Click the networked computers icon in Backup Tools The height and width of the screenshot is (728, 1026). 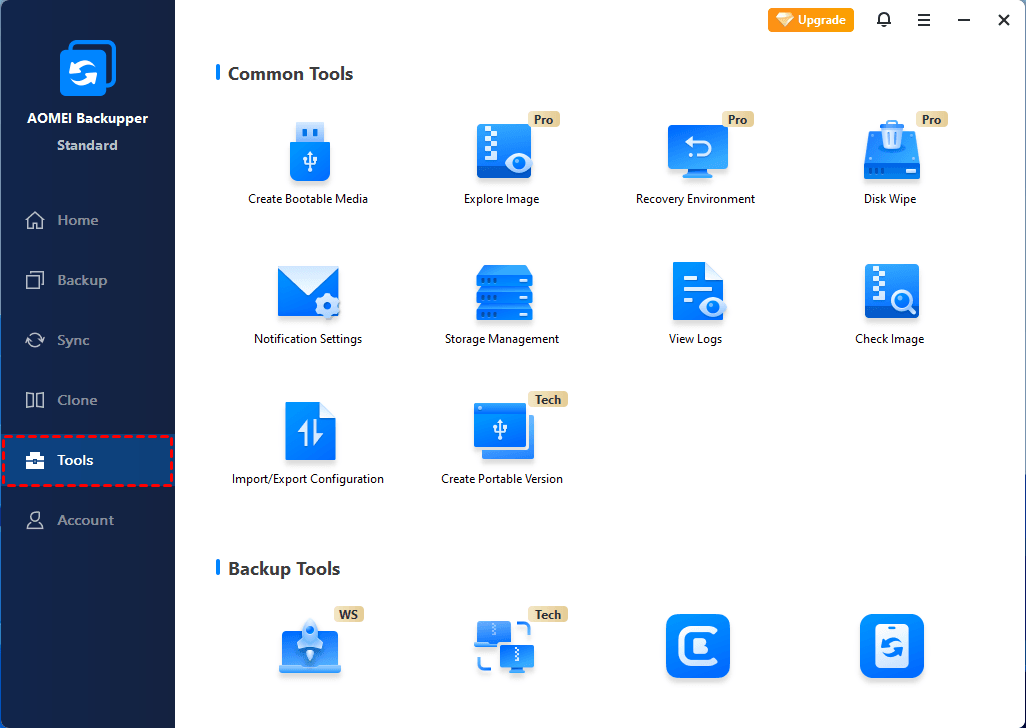[504, 646]
